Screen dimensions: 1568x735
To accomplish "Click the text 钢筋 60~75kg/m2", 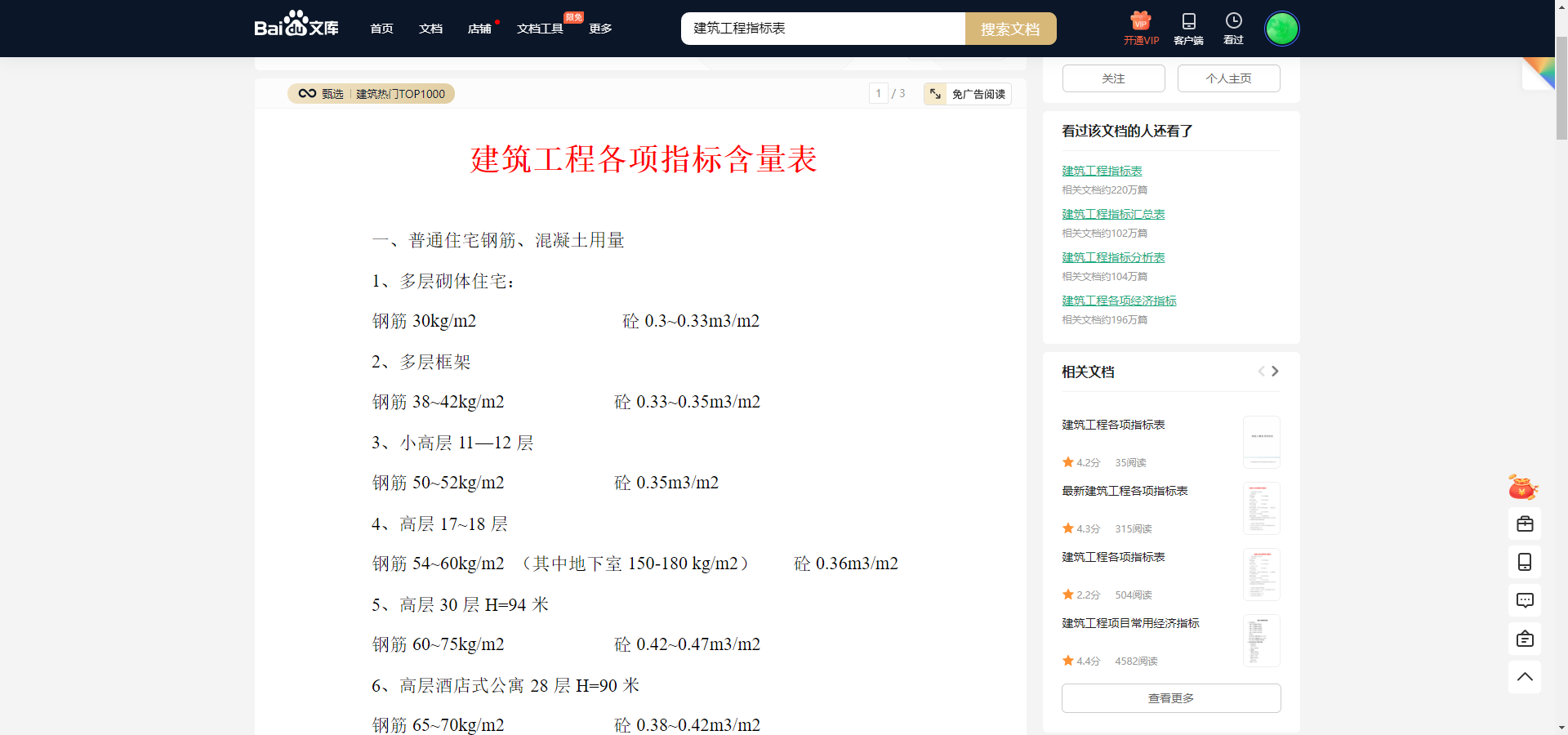I will [438, 644].
